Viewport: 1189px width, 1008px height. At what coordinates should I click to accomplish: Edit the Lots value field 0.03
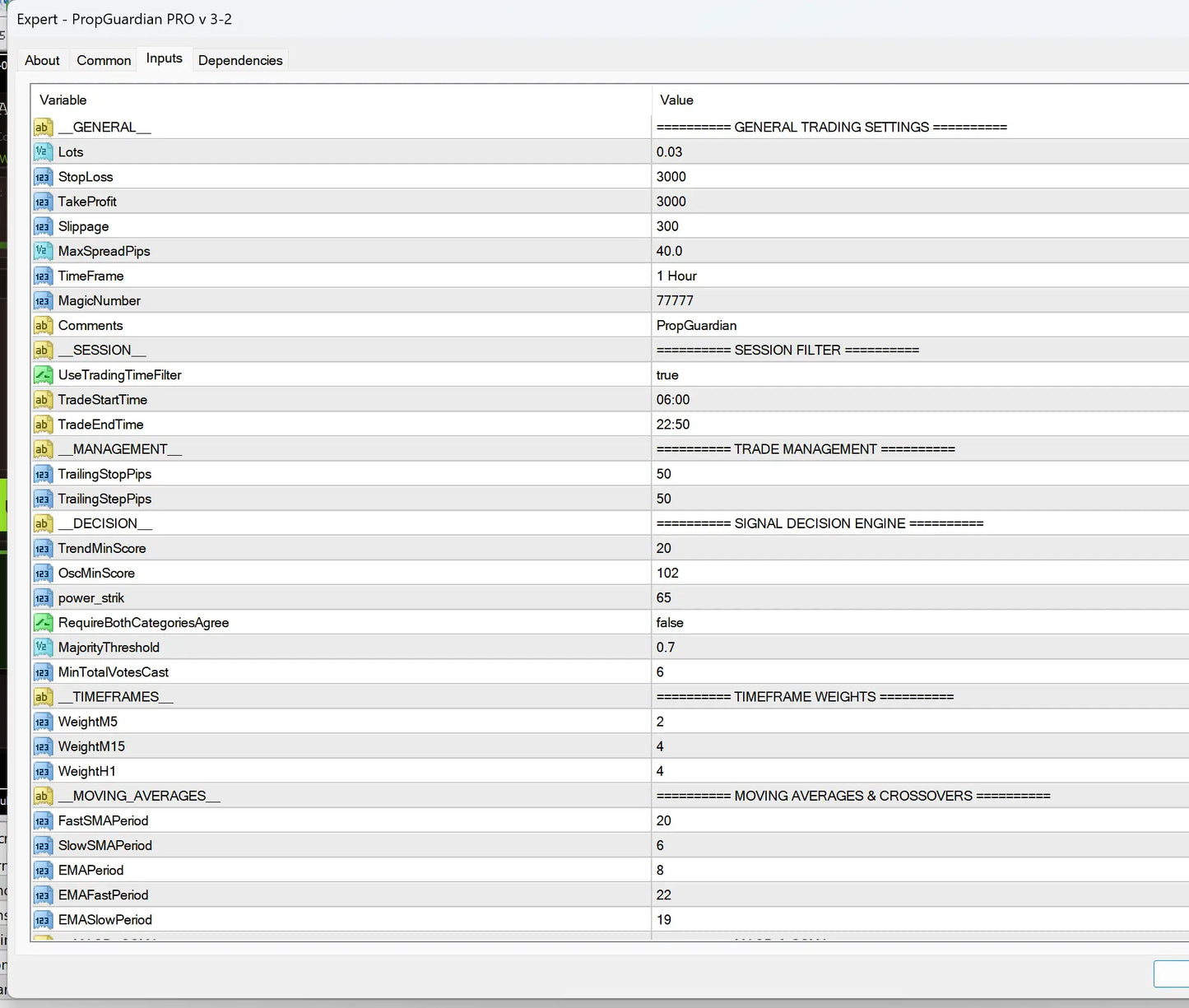click(920, 151)
